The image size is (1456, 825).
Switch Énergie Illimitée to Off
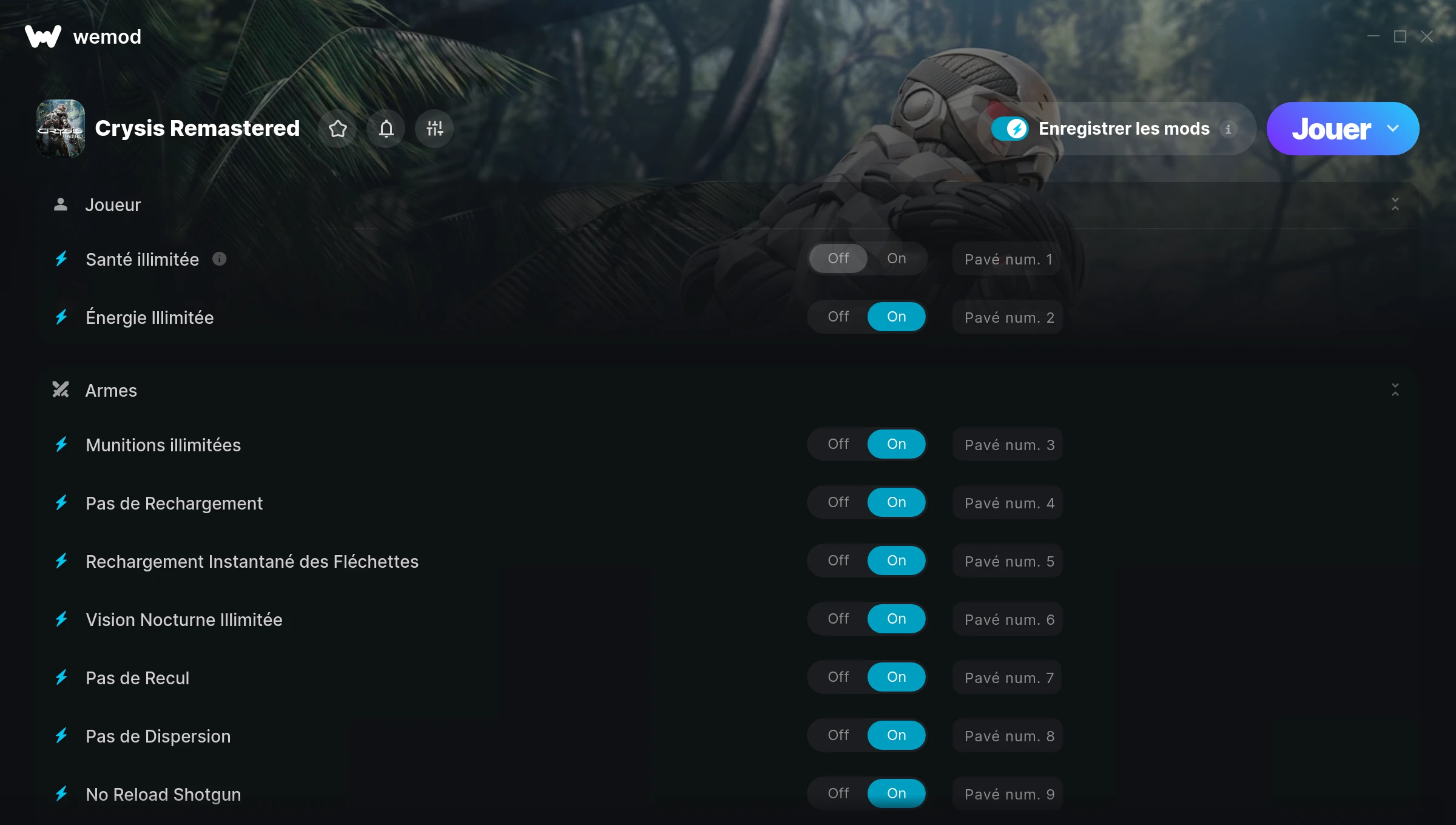coord(838,317)
